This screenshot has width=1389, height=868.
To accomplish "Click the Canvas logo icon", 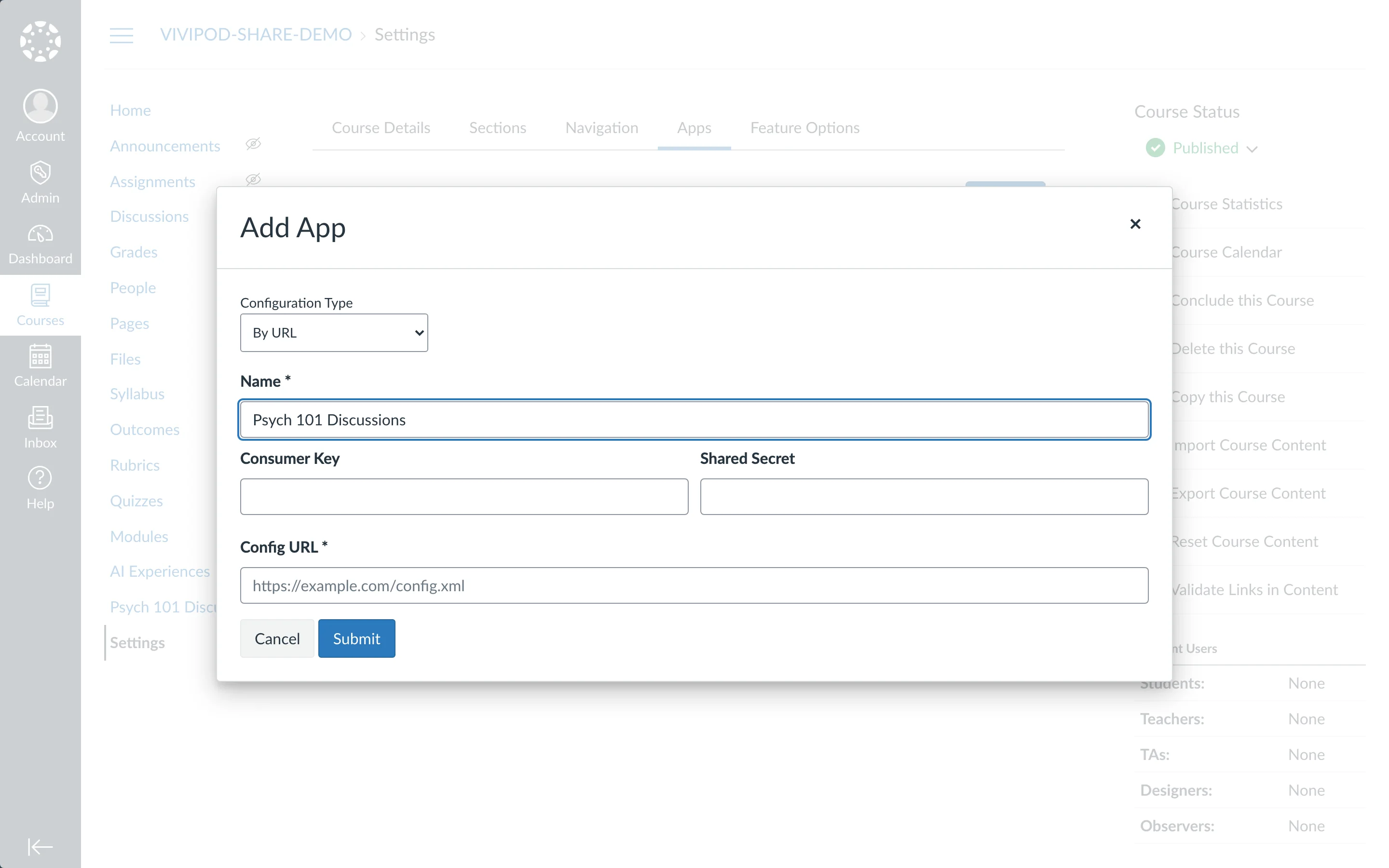I will click(40, 41).
